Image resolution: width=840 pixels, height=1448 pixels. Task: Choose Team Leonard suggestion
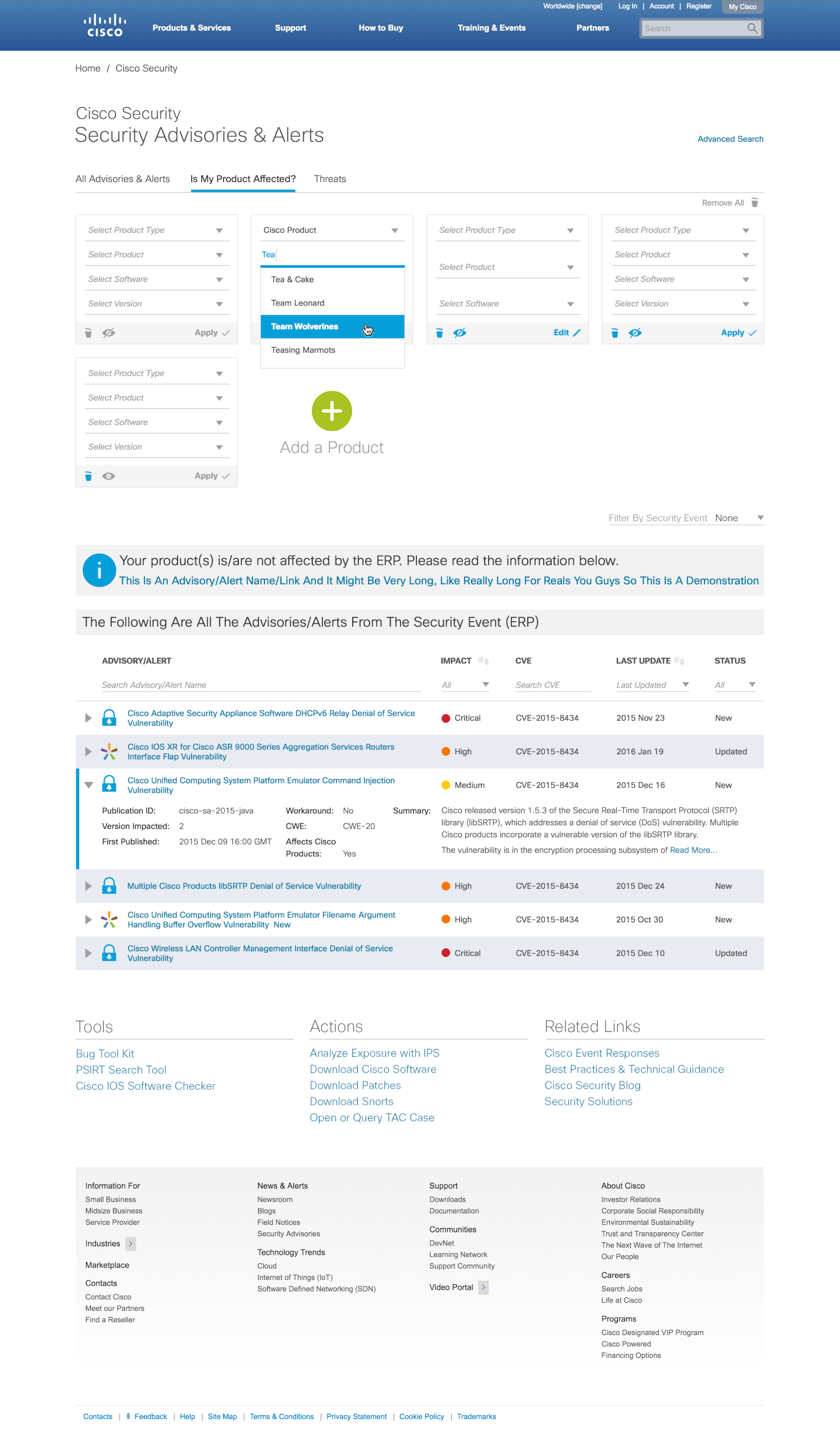[332, 303]
